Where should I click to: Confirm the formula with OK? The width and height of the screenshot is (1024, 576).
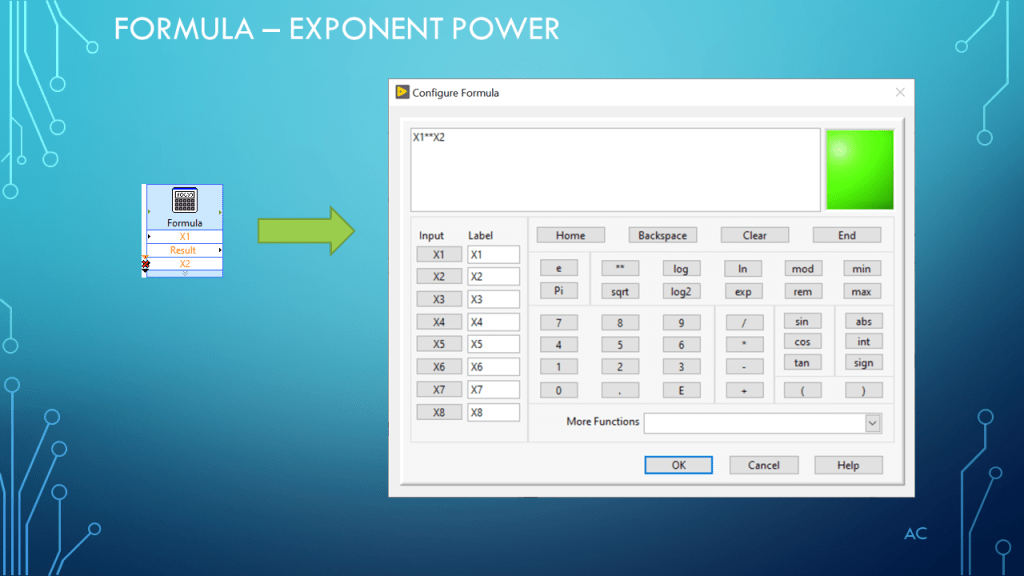point(678,465)
